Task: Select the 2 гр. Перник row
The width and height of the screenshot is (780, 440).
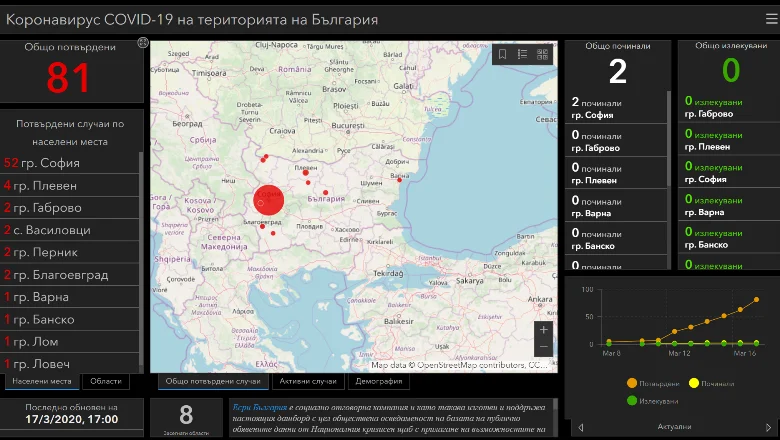Action: click(x=70, y=252)
